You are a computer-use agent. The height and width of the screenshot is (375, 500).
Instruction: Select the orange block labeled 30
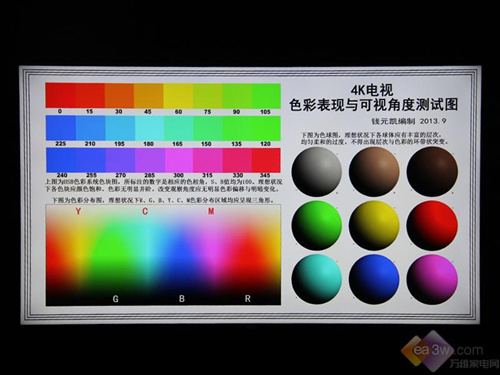tap(119, 96)
